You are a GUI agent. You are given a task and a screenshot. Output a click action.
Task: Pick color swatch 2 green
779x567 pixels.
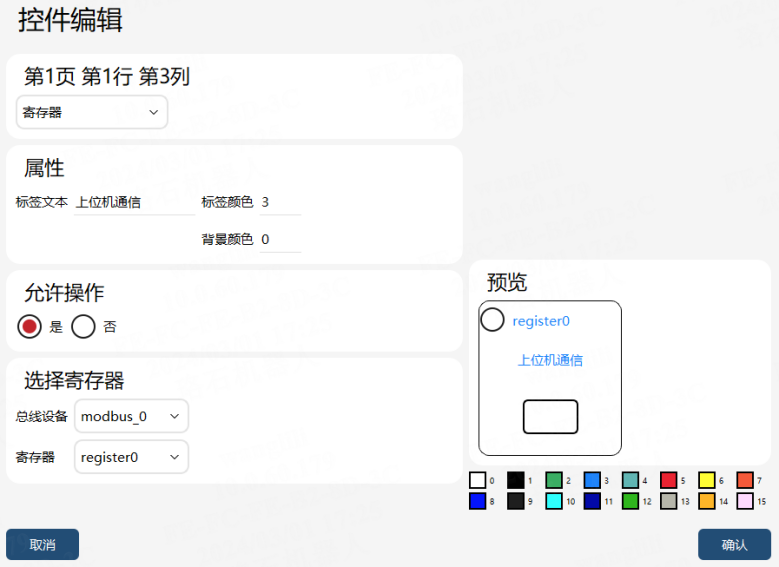tap(554, 481)
